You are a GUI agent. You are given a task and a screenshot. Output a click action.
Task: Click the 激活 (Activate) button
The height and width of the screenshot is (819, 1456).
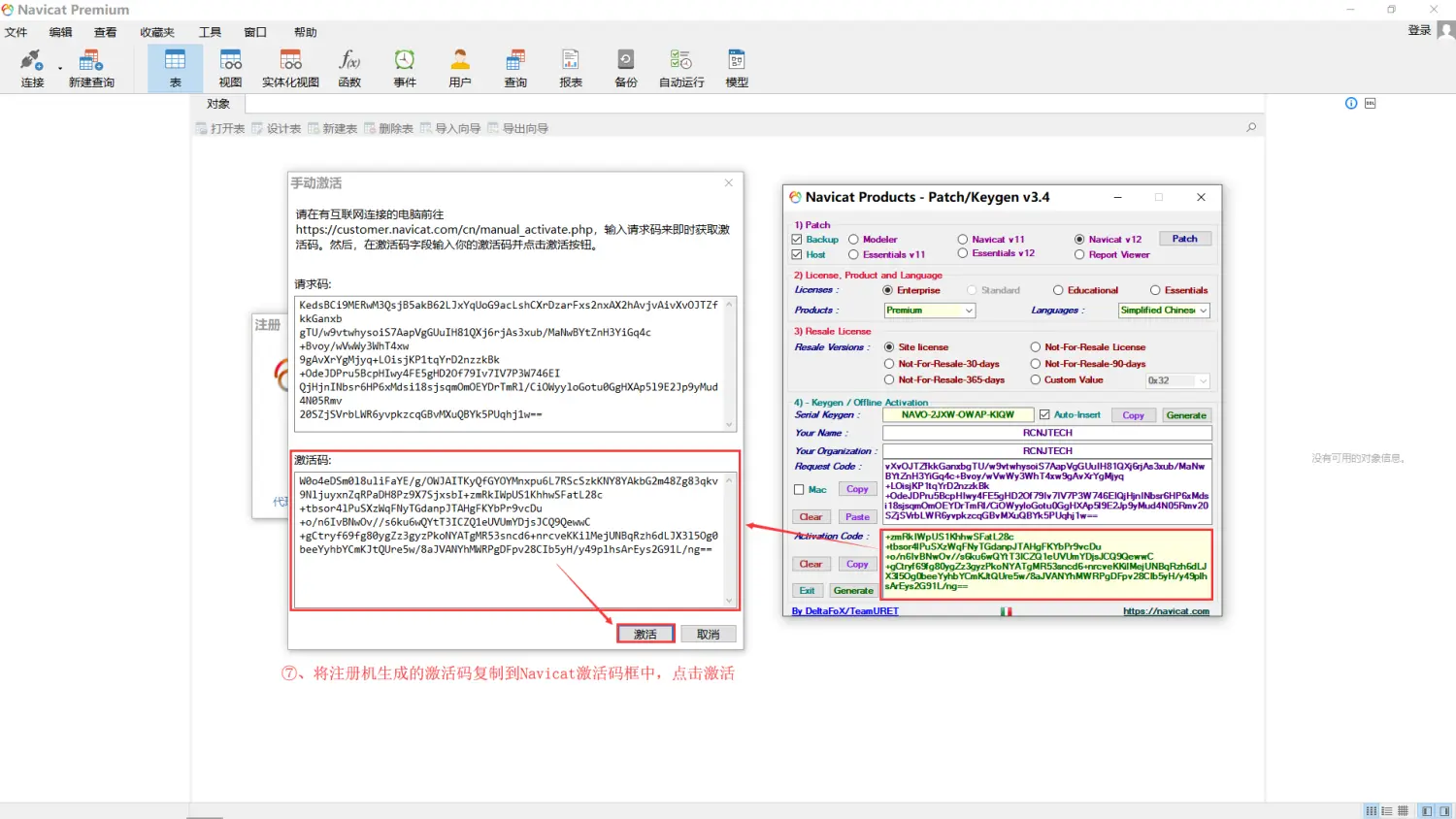coord(645,634)
